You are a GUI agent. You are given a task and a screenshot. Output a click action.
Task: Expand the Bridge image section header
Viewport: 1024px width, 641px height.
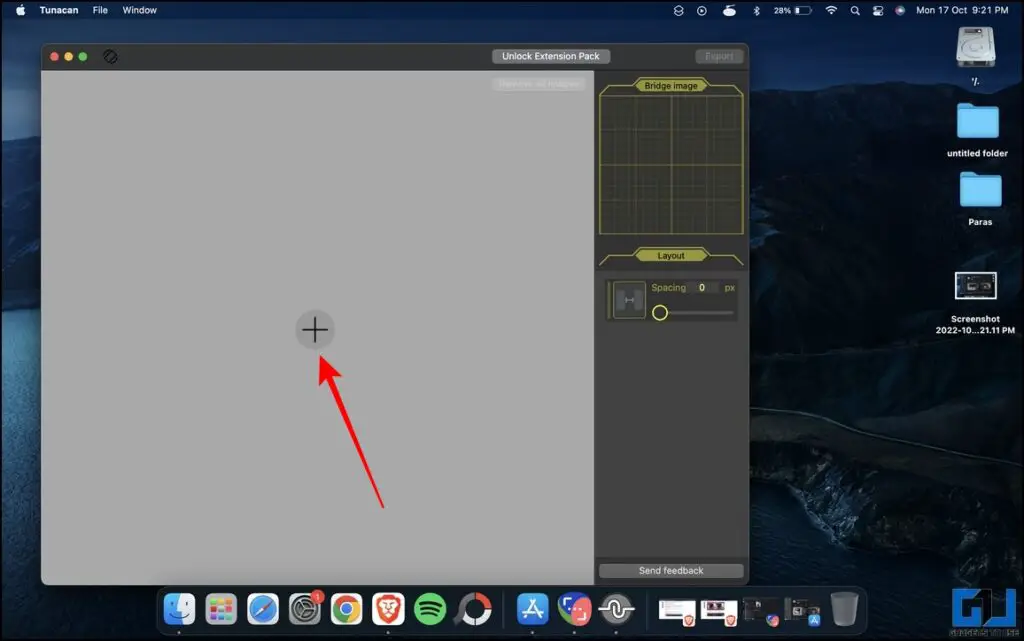pyautogui.click(x=670, y=85)
